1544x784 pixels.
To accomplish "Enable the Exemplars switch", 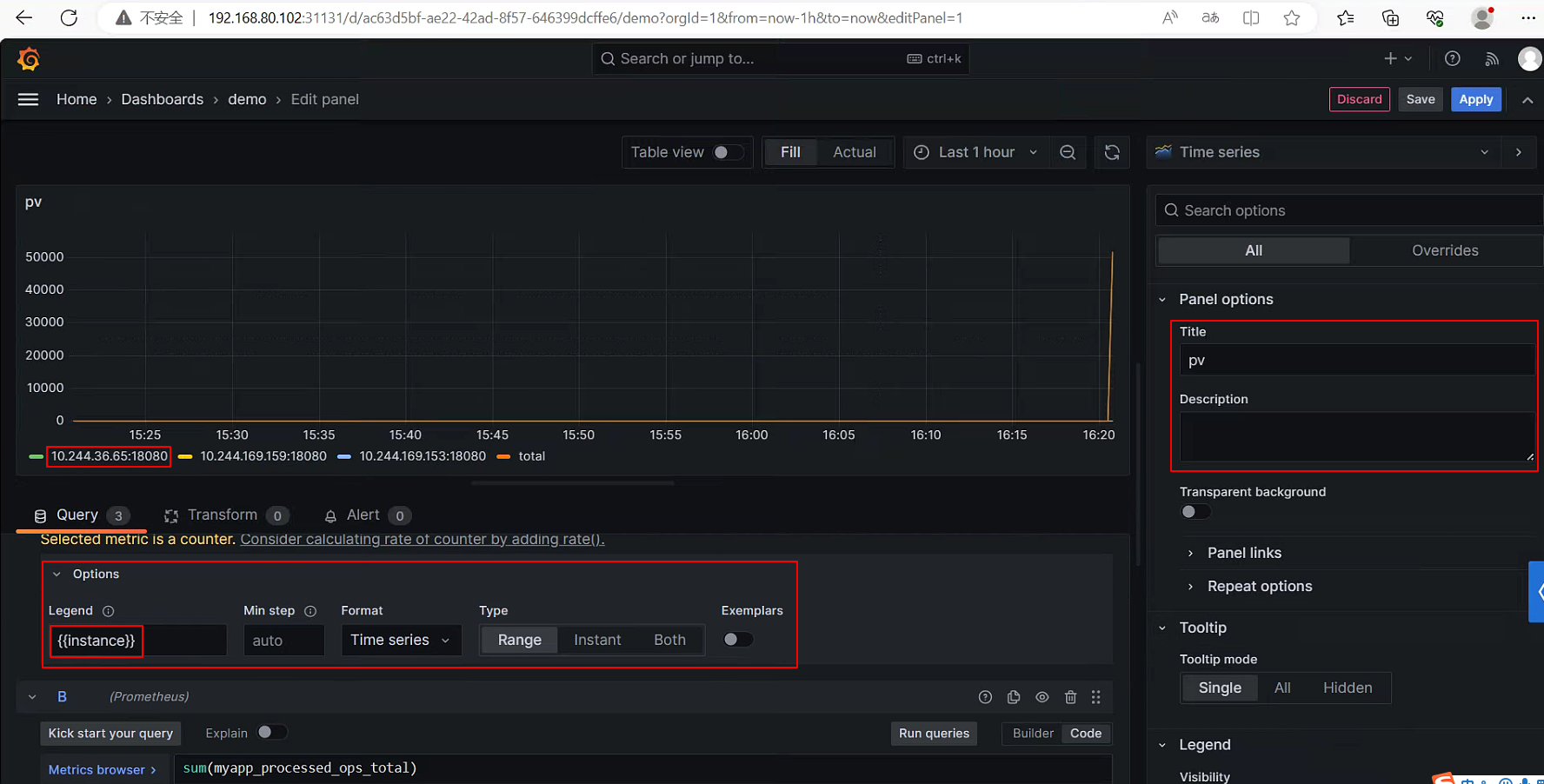I will (x=738, y=640).
